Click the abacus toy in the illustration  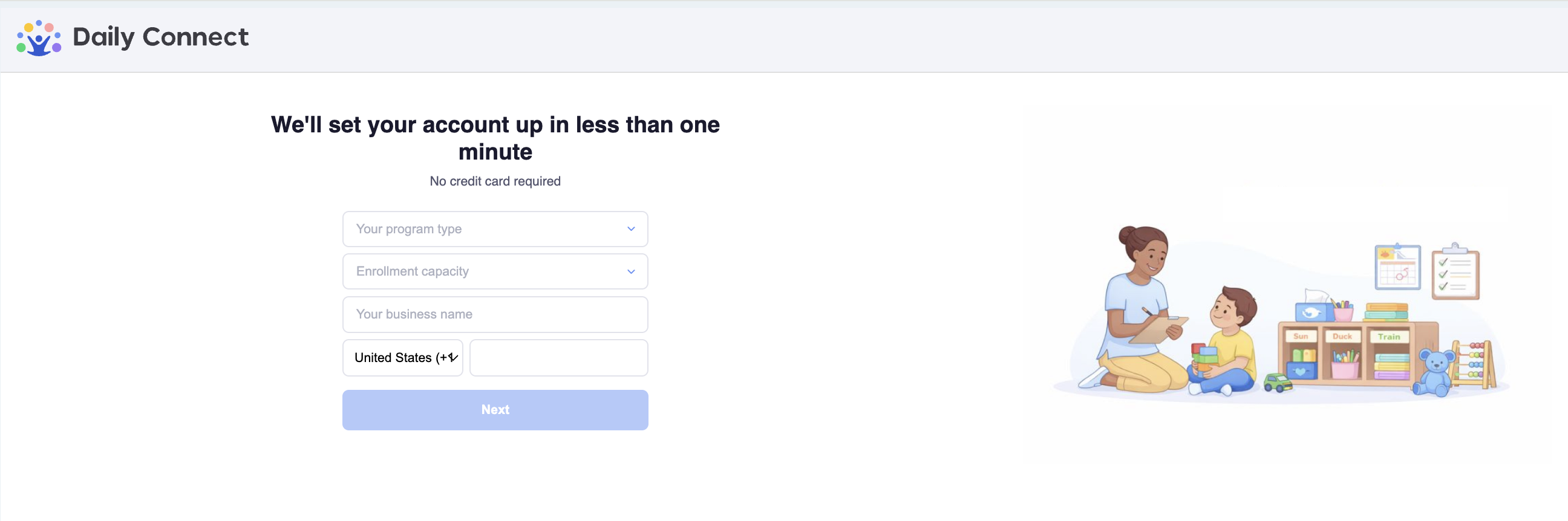tap(1473, 363)
